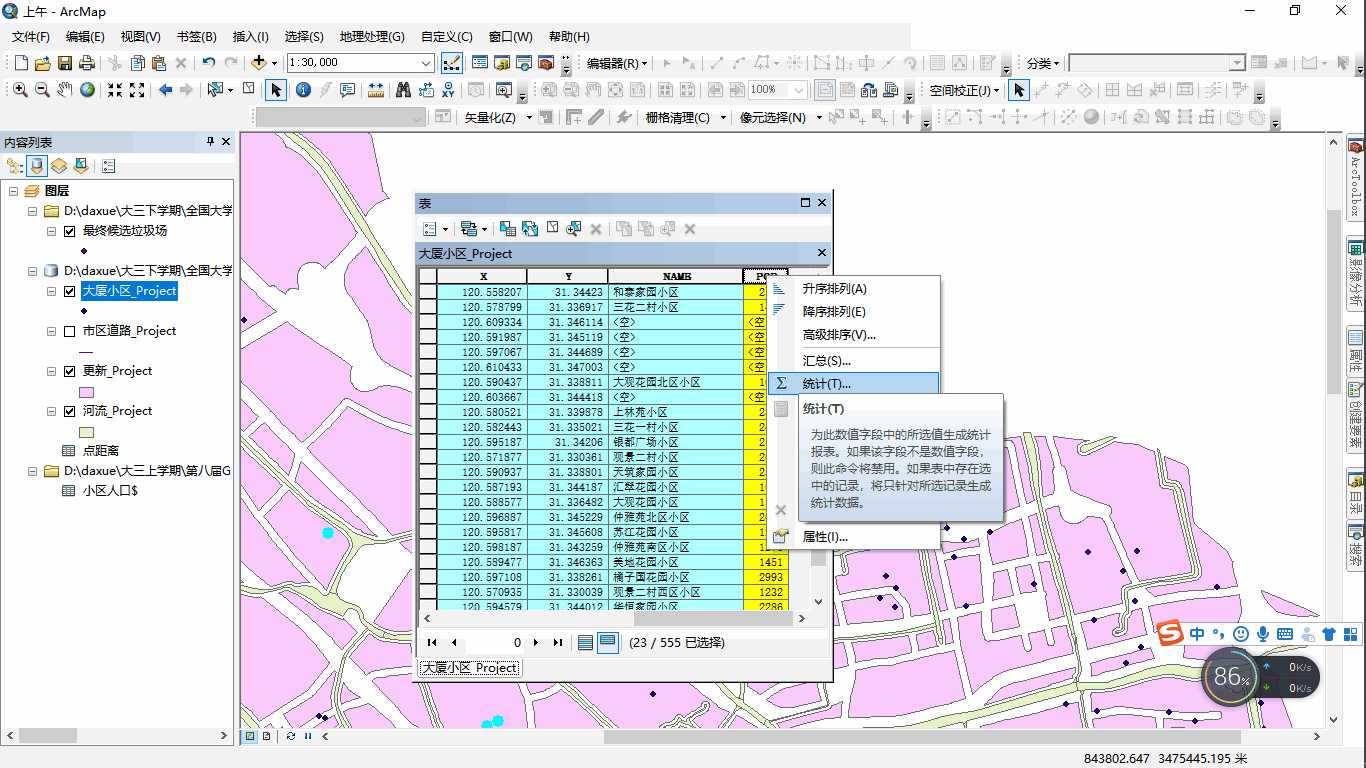Click the Find binoculars icon
The height and width of the screenshot is (768, 1366).
coord(403,90)
